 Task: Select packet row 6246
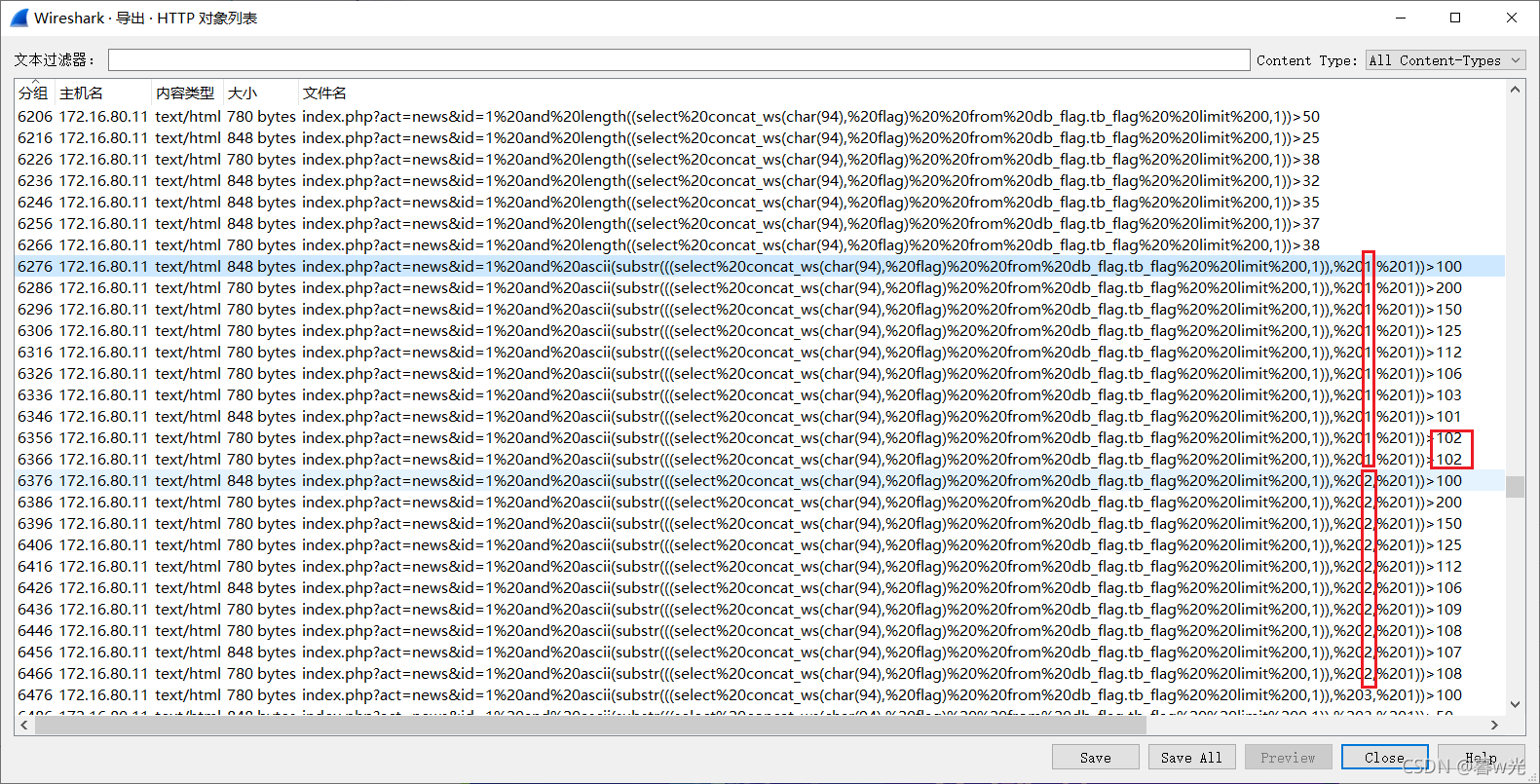(x=760, y=202)
